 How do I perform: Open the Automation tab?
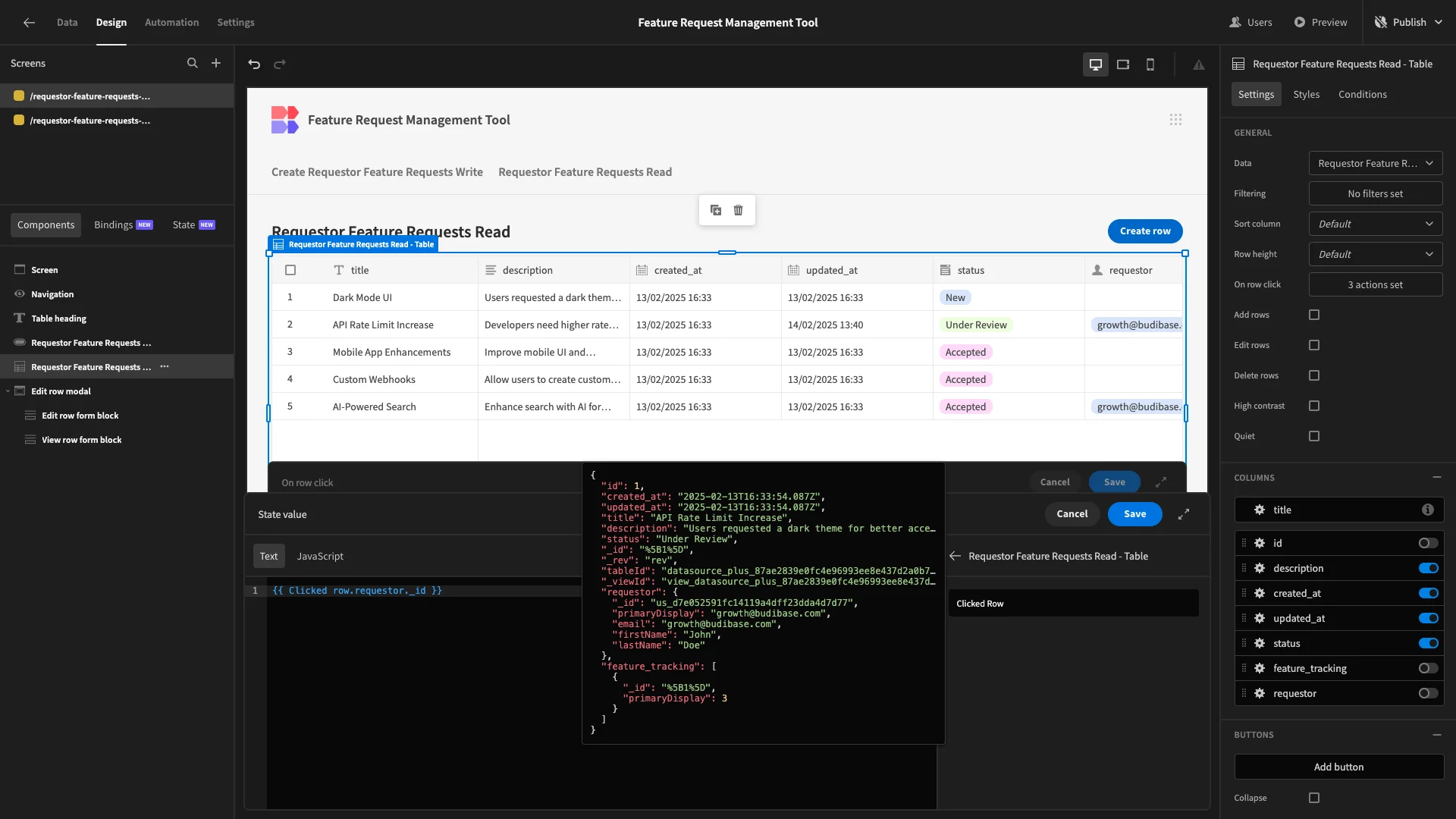click(x=172, y=22)
